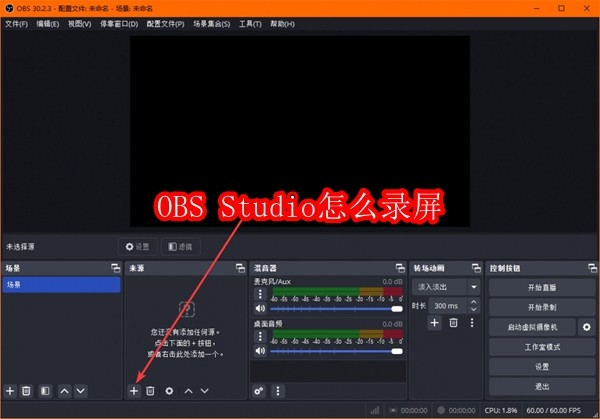Open transition properties three-dot icon

472,323
